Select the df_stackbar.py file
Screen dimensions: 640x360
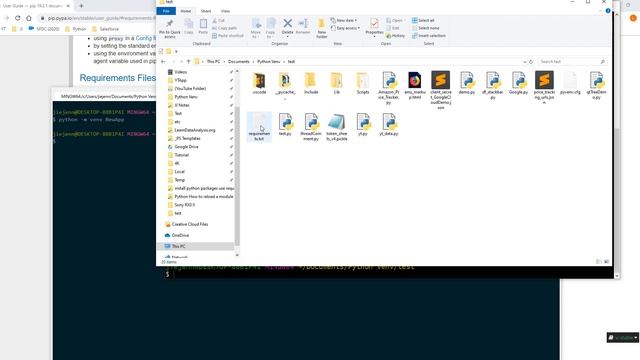pyautogui.click(x=492, y=85)
